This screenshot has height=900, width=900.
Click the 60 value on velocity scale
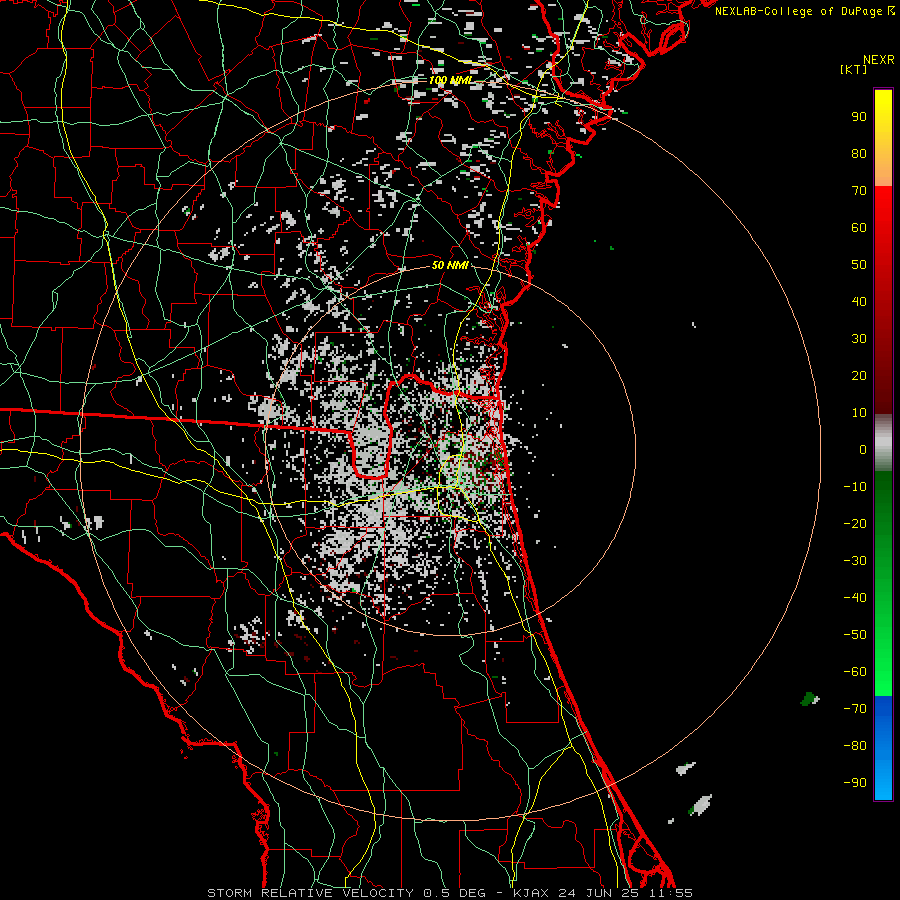click(859, 228)
